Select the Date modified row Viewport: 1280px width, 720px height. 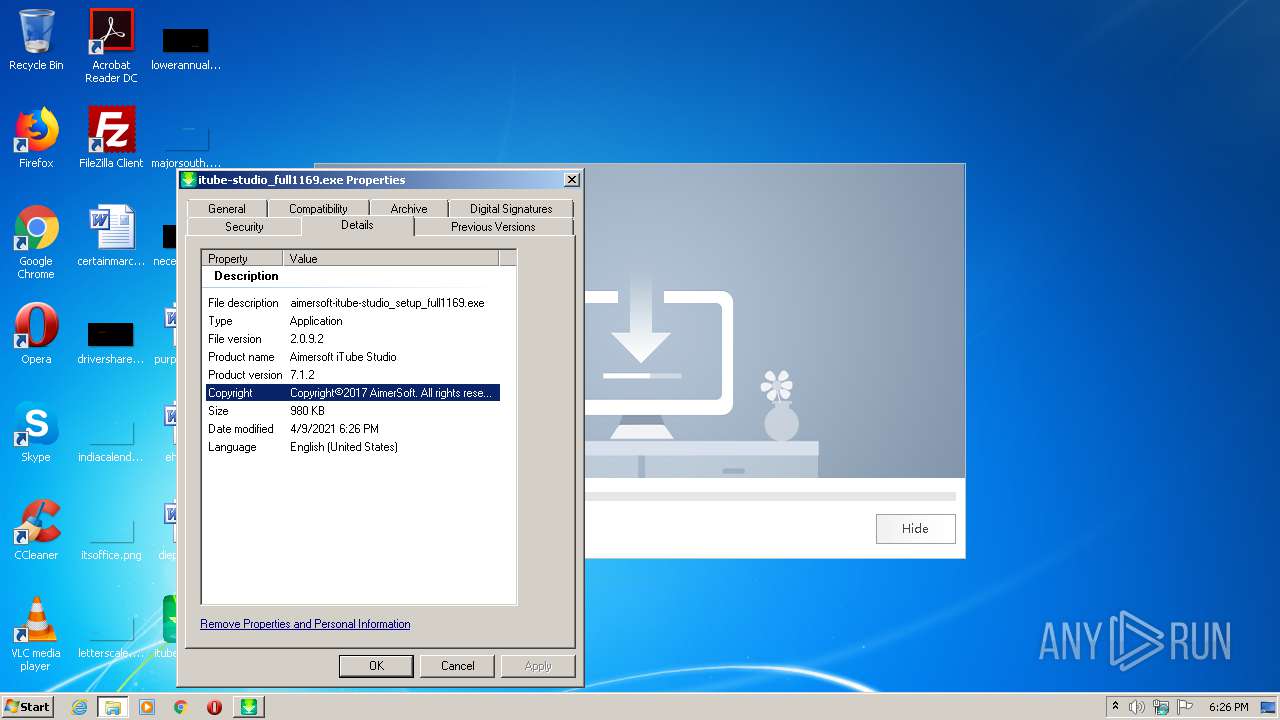pyautogui.click(x=352, y=429)
